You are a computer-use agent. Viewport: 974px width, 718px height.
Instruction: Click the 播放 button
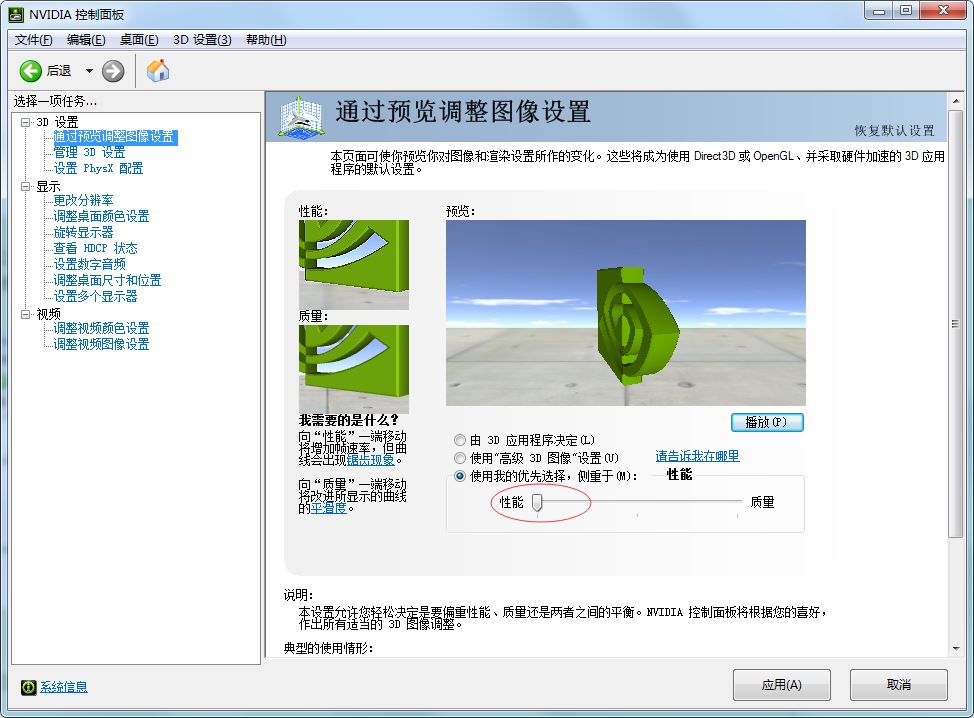[767, 423]
